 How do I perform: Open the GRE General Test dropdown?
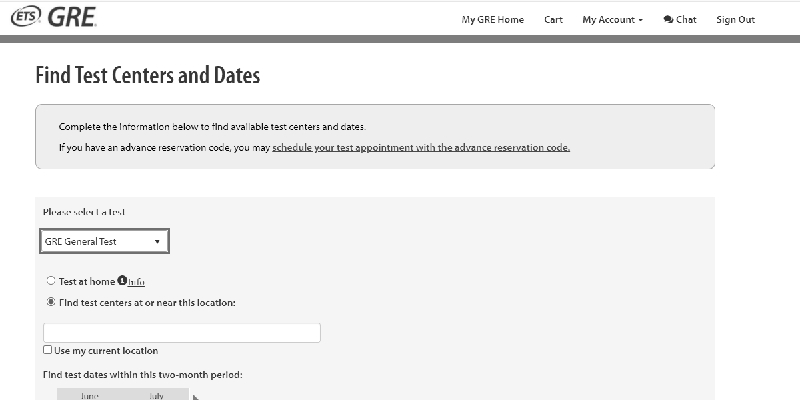coord(104,242)
